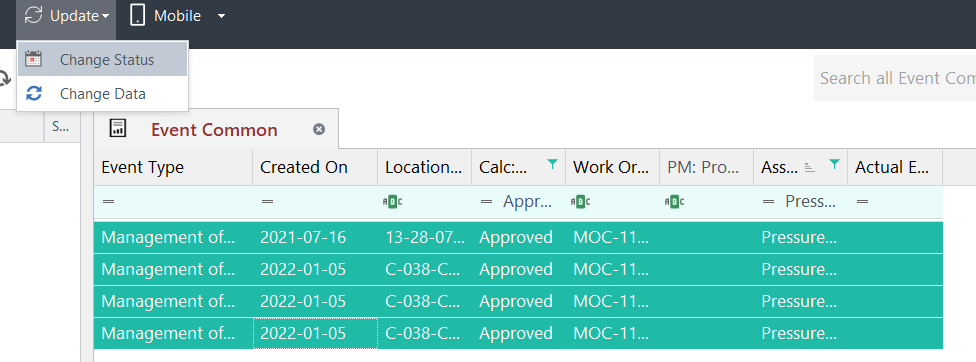Viewport: 976px width, 362px height.
Task: Click the Mobile phone icon
Action: (138, 16)
